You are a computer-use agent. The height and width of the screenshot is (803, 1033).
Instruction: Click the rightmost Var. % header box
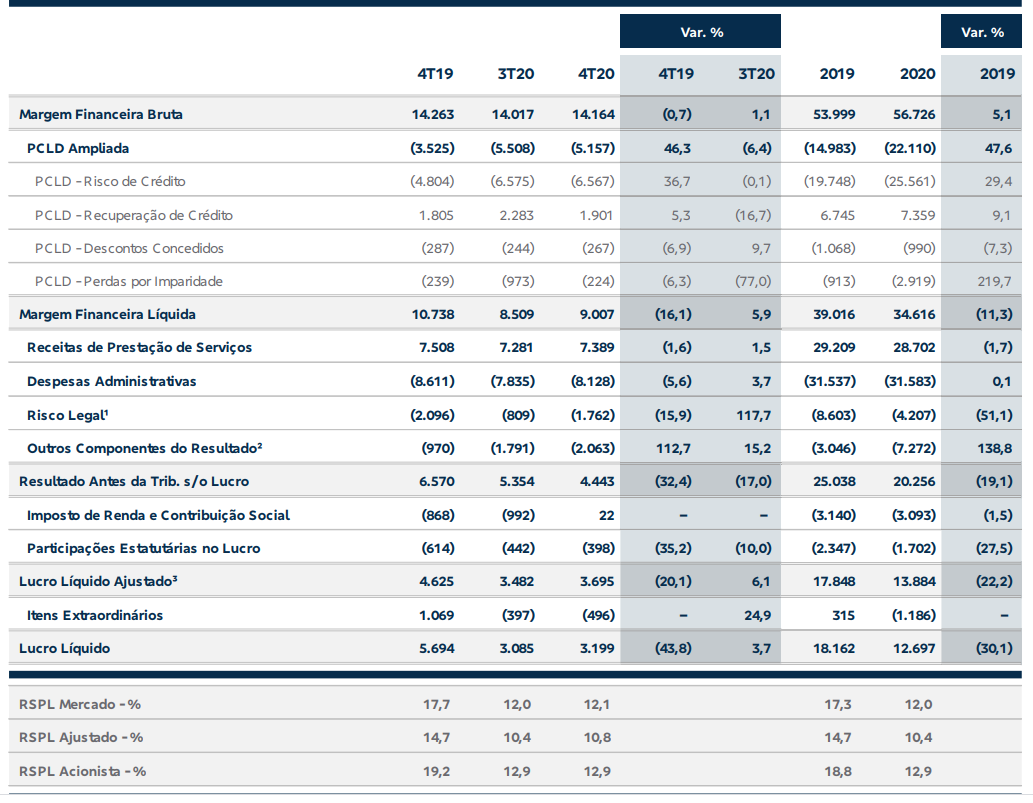click(982, 31)
